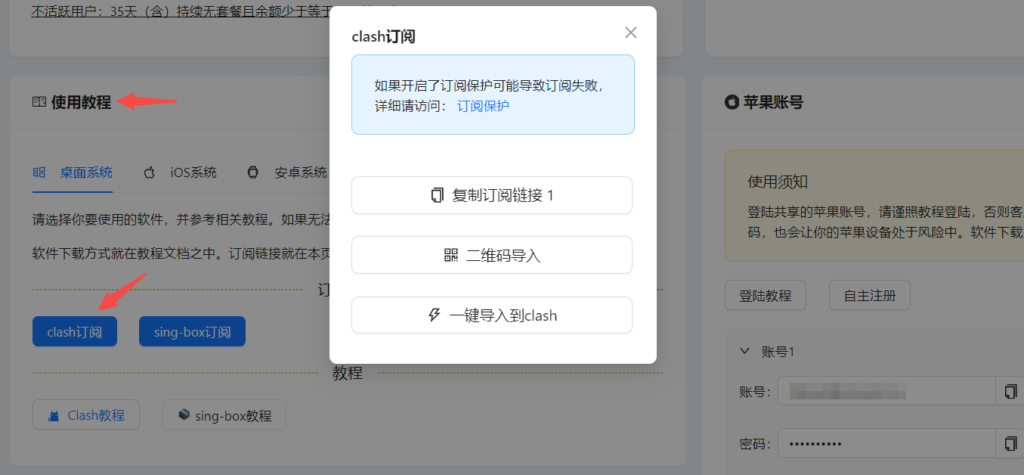The image size is (1024, 475).
Task: Close the clash订阅 dialog
Action: (631, 33)
